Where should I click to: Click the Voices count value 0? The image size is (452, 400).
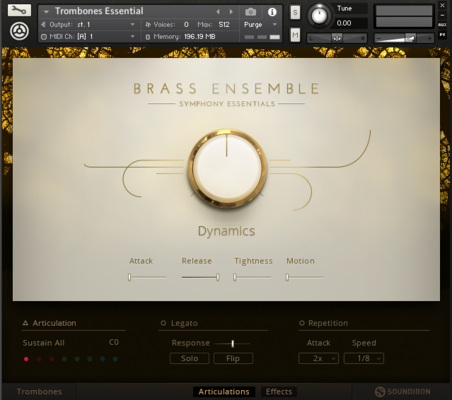pos(186,25)
